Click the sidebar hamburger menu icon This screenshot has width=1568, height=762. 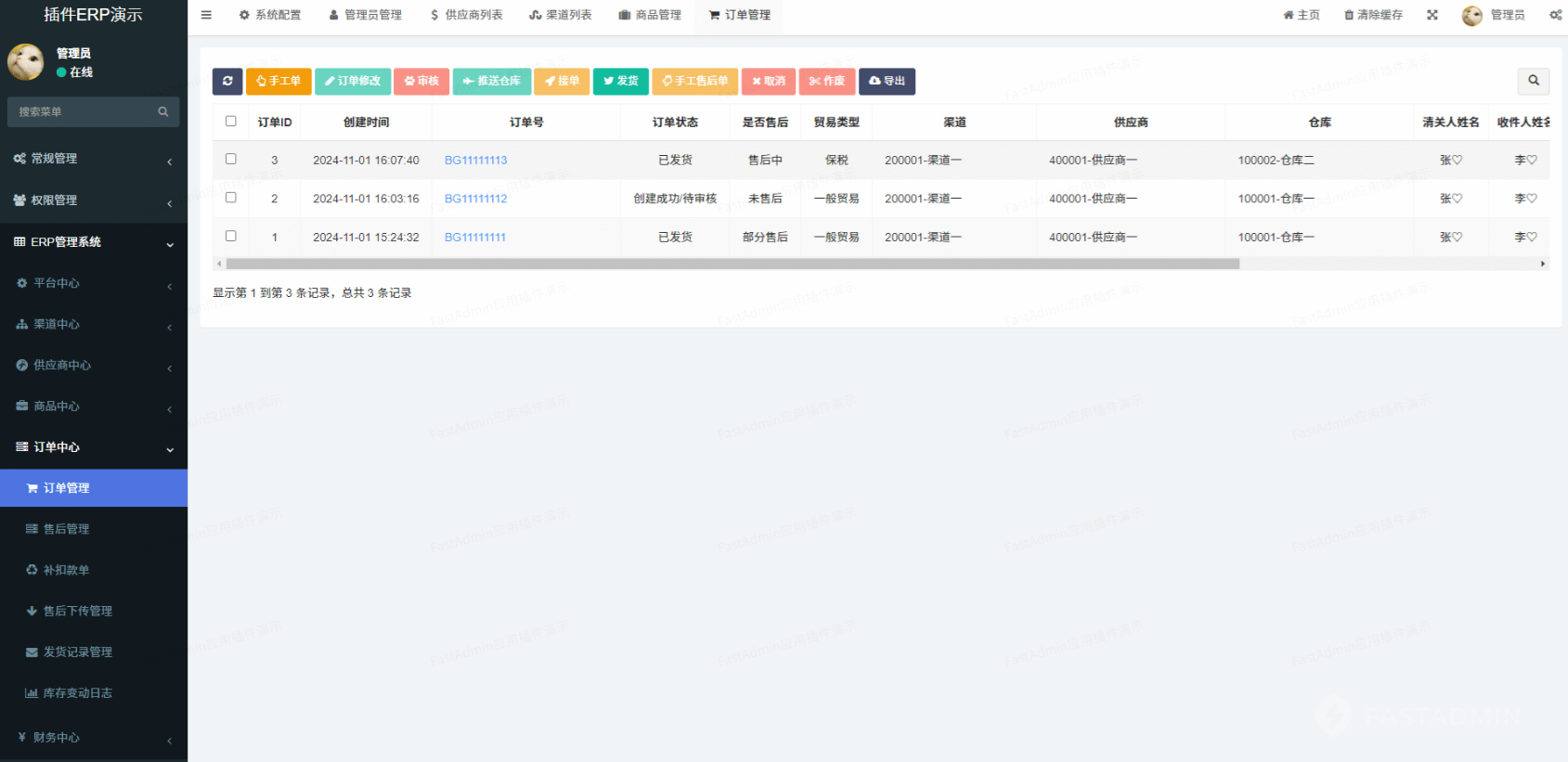206,15
